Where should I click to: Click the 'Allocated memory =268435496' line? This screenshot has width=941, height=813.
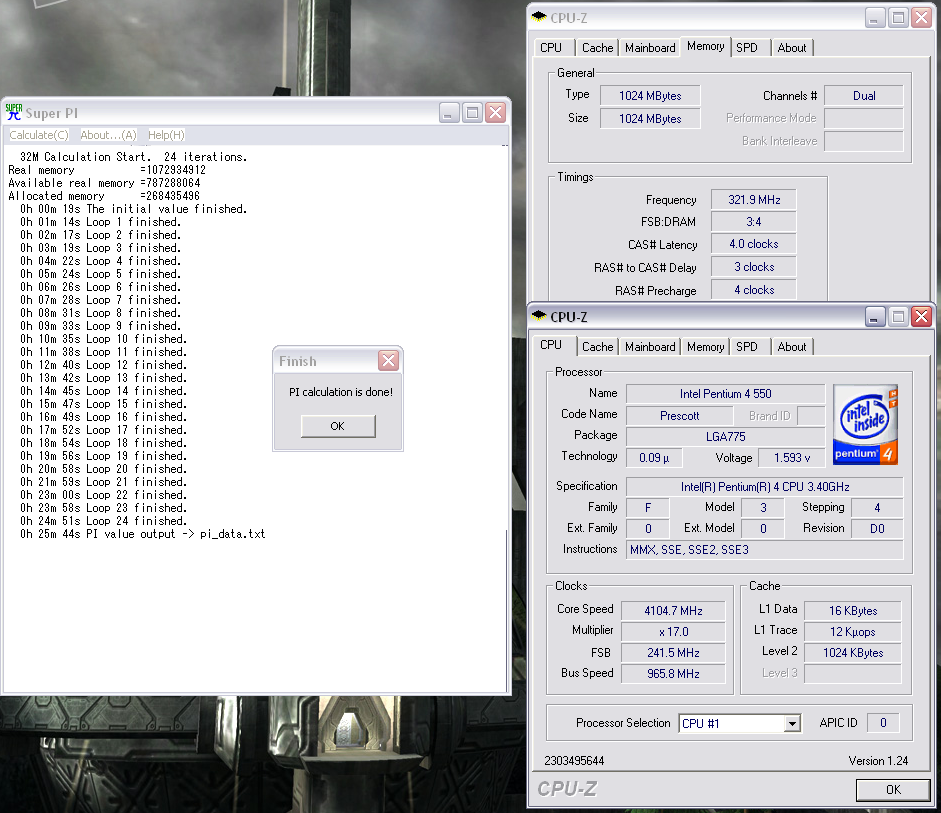click(104, 196)
